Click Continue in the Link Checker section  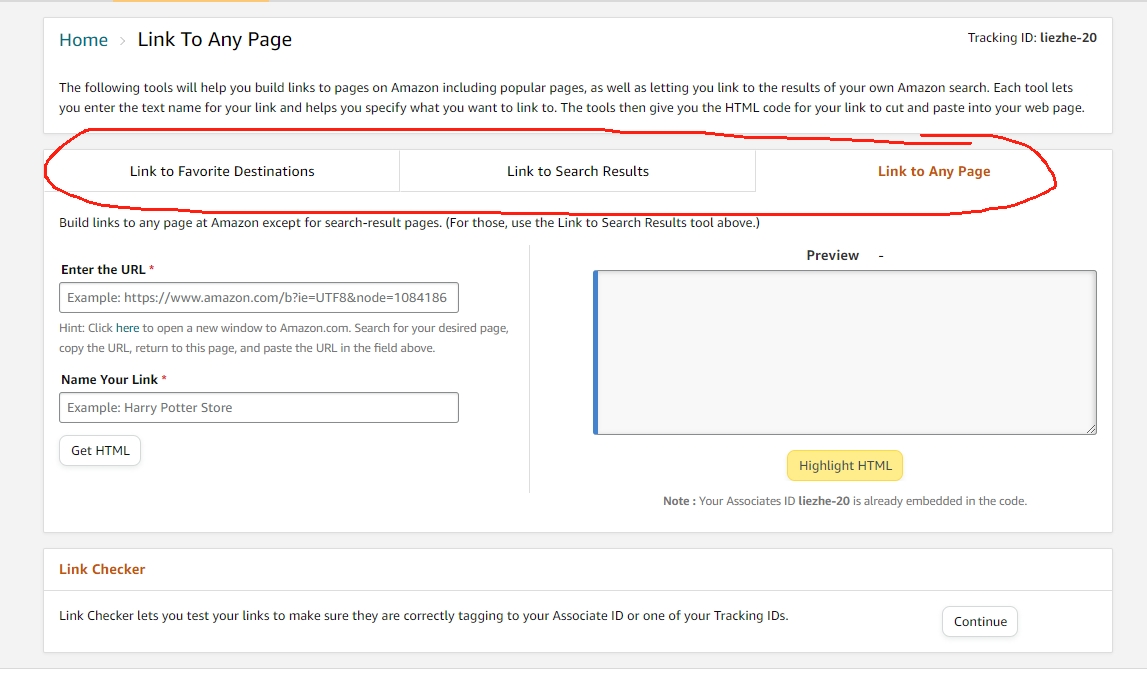[979, 621]
